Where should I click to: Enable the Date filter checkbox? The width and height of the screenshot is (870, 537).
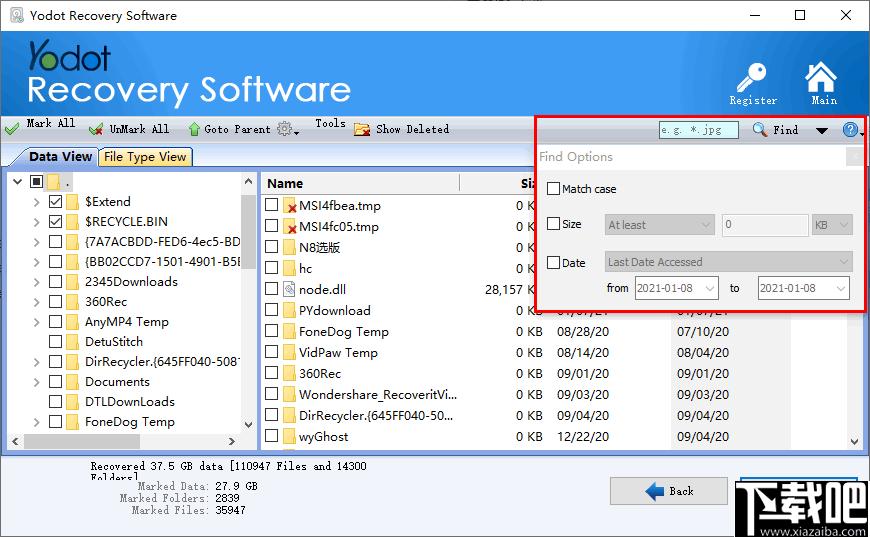click(x=553, y=262)
